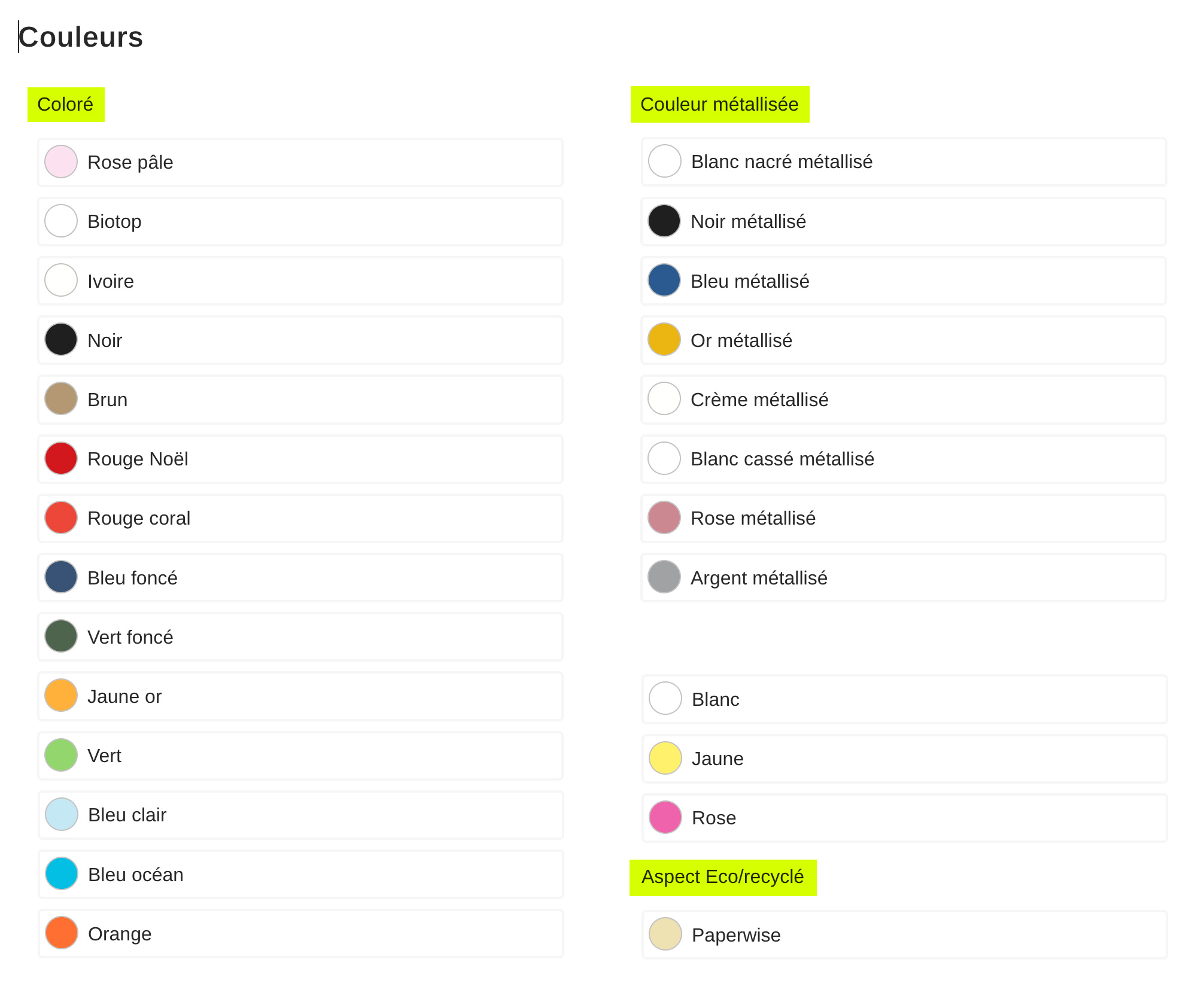Pick the pink Rose color swatch
1204x1002 pixels.
click(x=665, y=818)
